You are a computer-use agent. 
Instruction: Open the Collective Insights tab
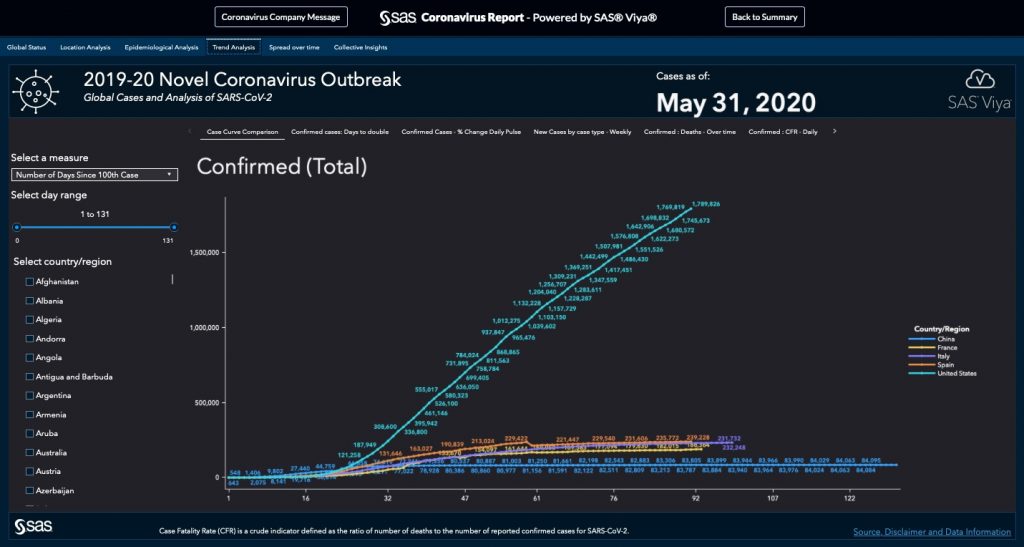pyautogui.click(x=360, y=47)
